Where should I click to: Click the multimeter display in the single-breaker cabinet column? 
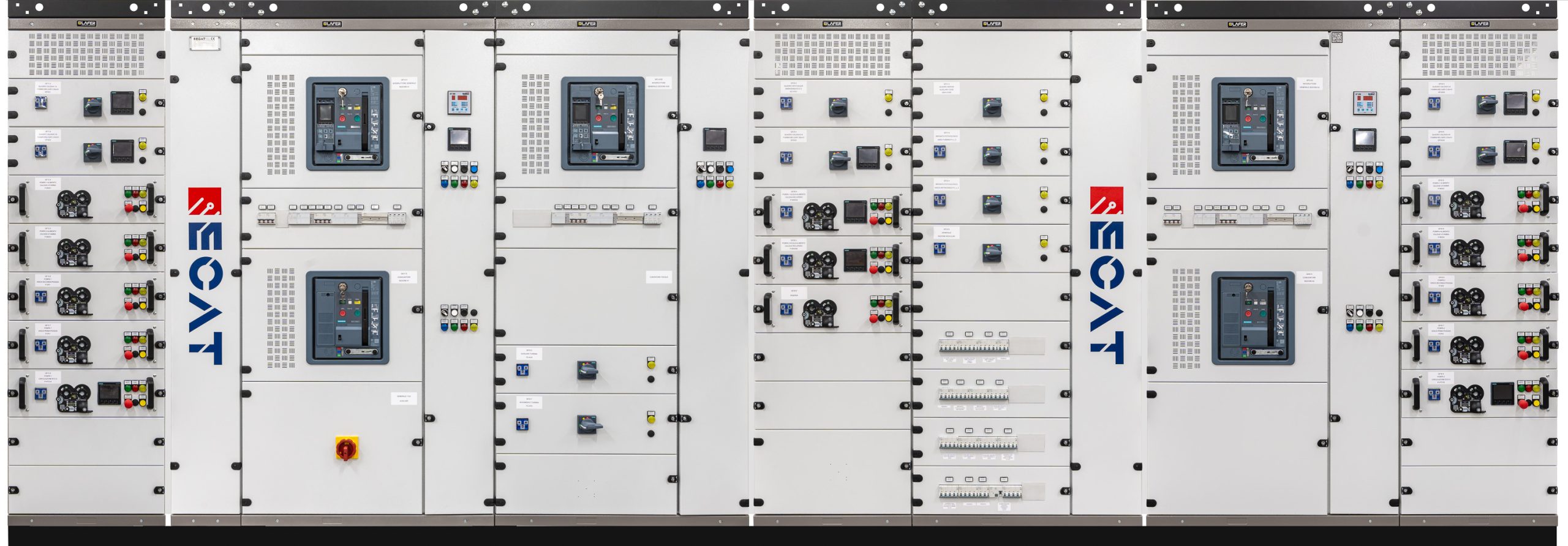pos(714,140)
